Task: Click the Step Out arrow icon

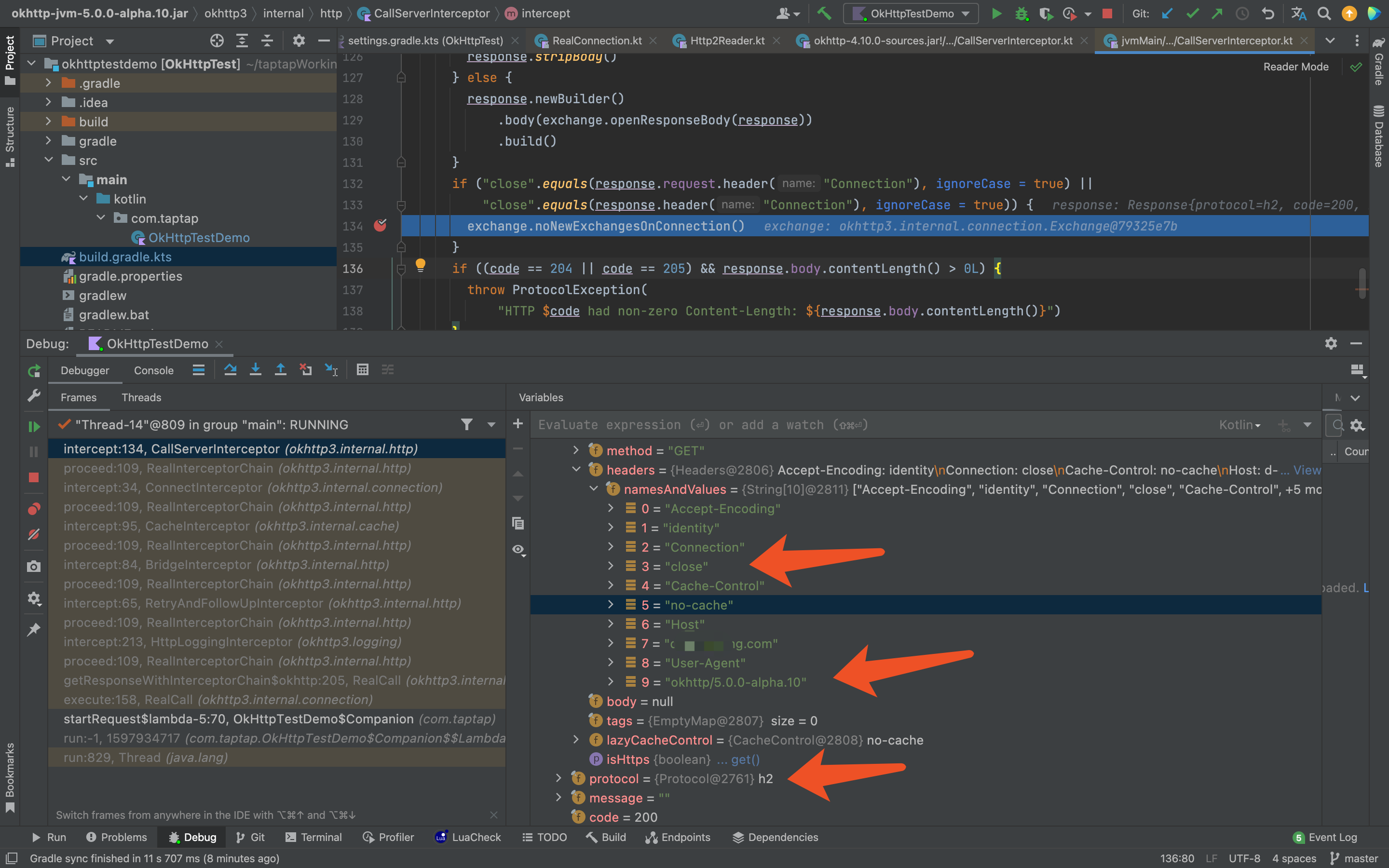Action: click(281, 370)
